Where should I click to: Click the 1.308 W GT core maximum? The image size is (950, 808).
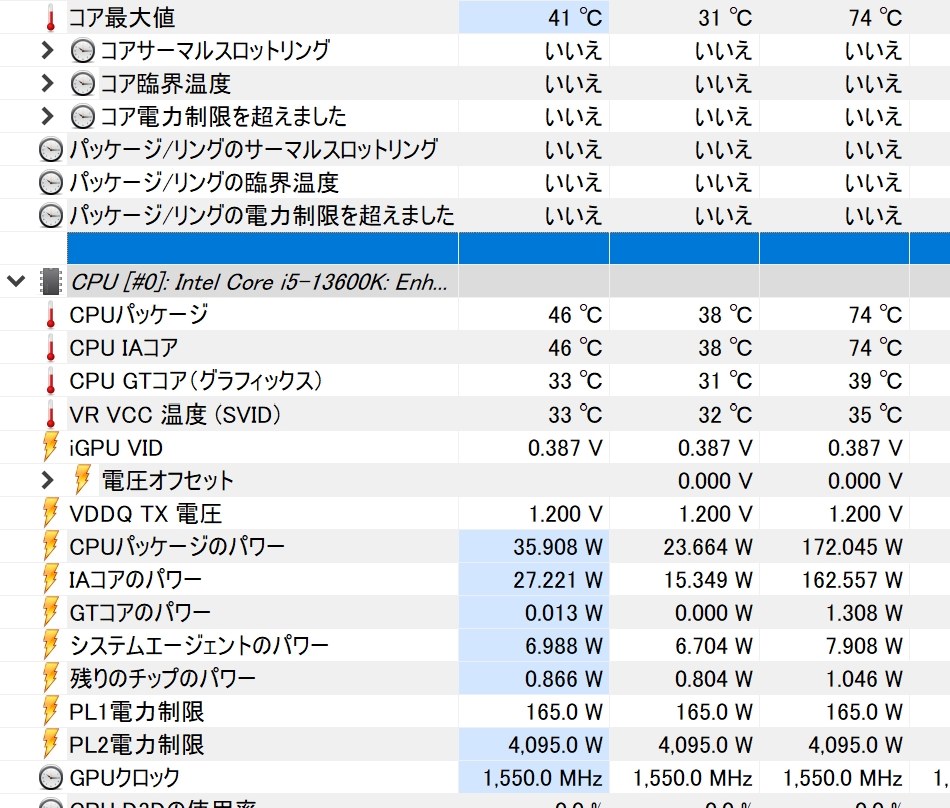pos(864,613)
